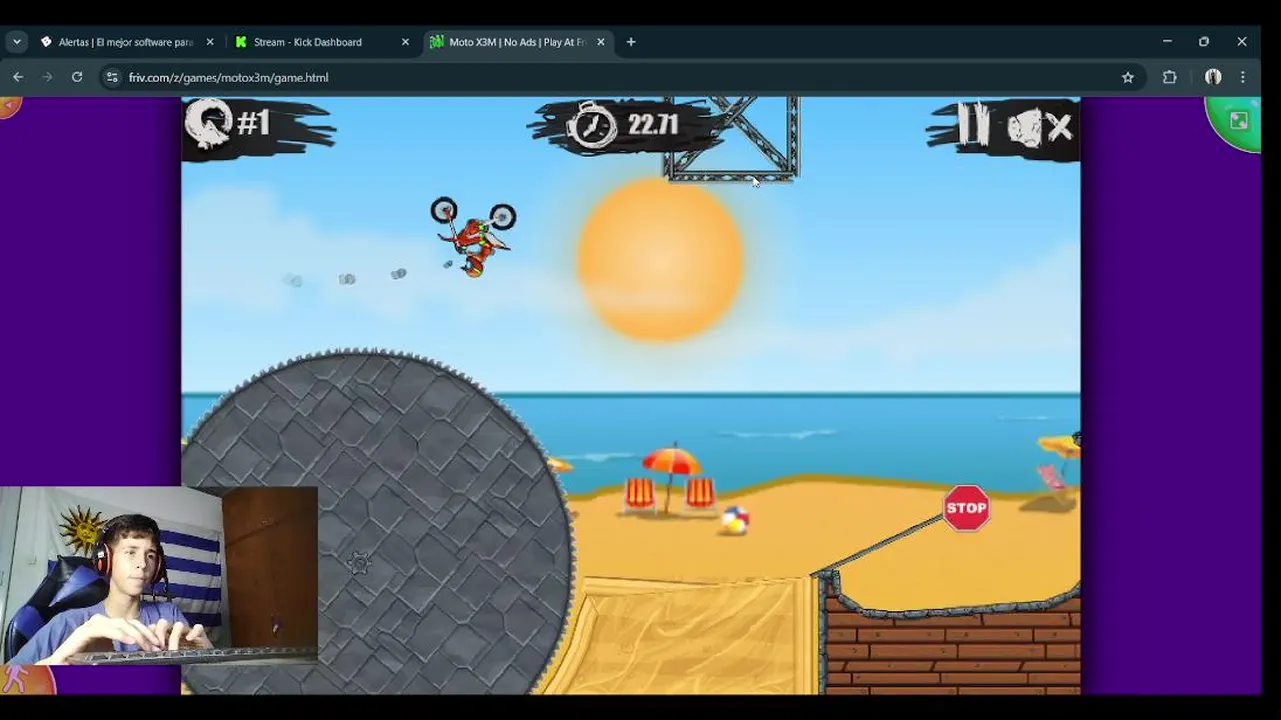
Task: Go forward in browser history
Action: click(x=47, y=77)
